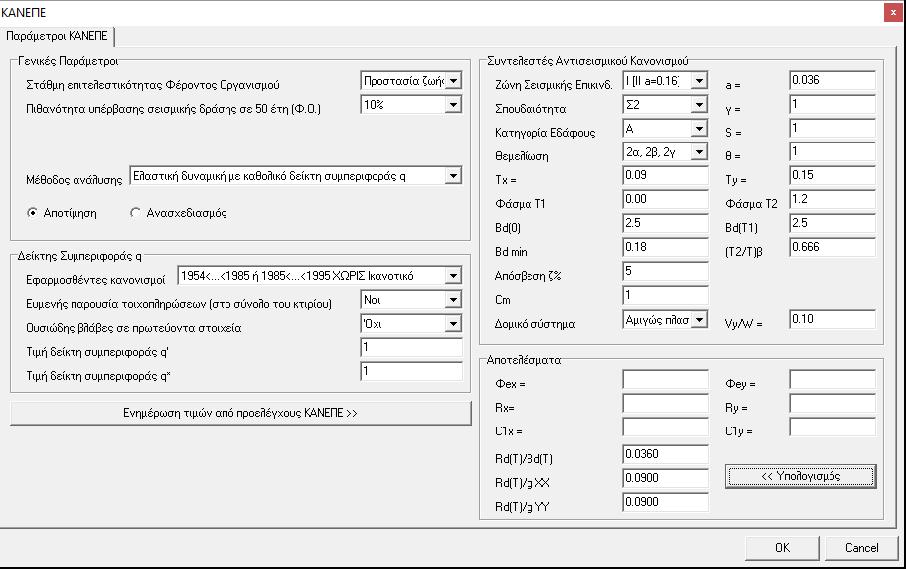906x569 pixels.
Task: Click the Bd min field
Action: click(x=665, y=247)
